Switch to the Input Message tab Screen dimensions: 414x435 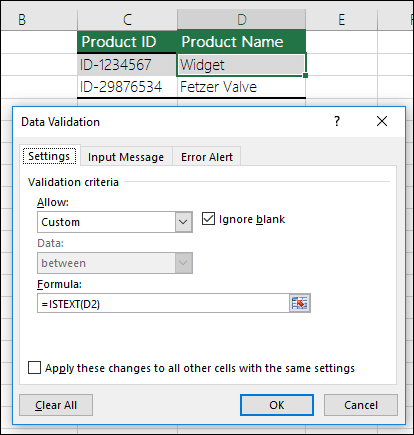coord(126,157)
